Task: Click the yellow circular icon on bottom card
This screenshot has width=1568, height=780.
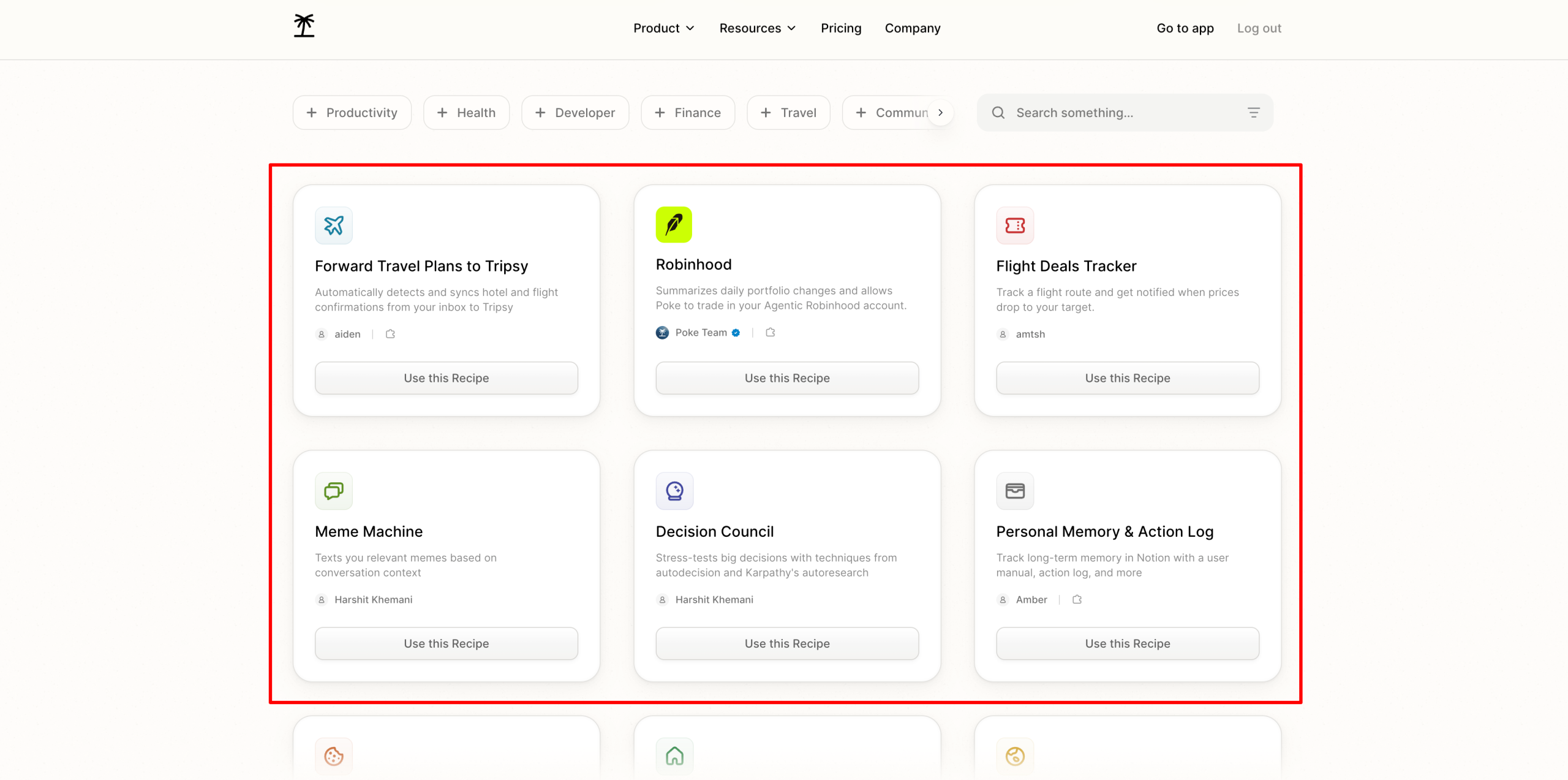Action: pos(1015,756)
